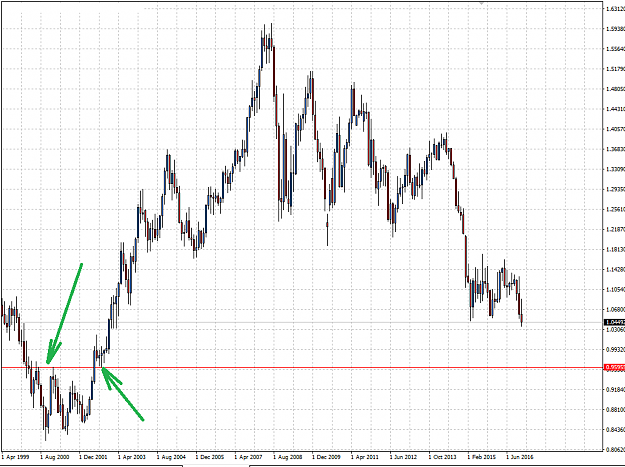Click the 1.1054 price scale label
Screen dimensions: 625x467
tap(615, 290)
